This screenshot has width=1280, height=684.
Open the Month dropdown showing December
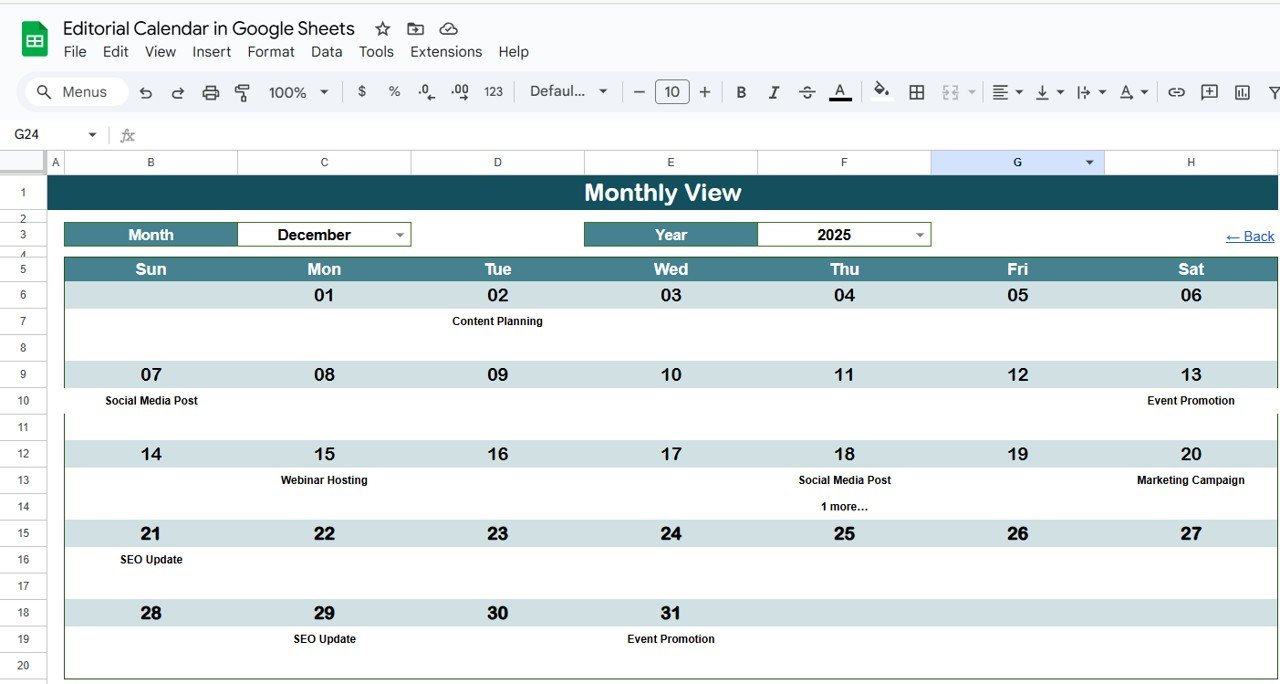400,235
